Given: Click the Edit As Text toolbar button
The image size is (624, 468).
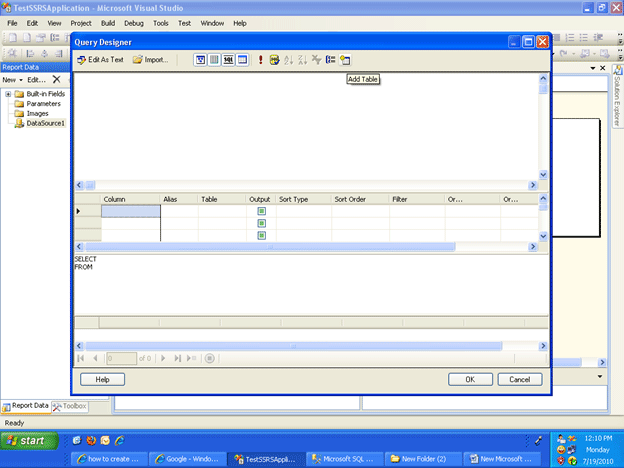Looking at the screenshot, I should point(100,60).
